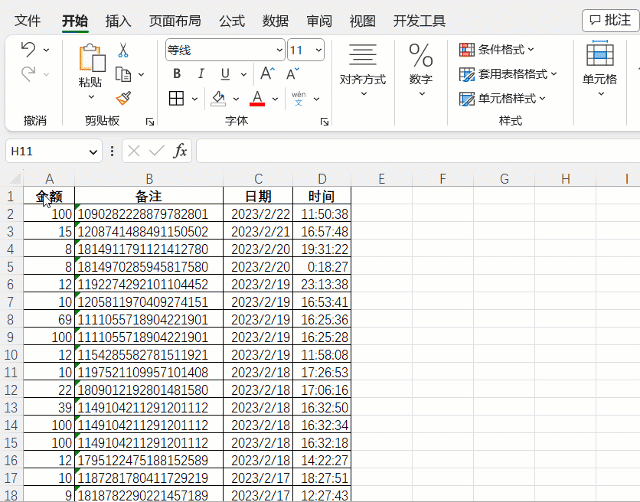Expand the undo history dropdown arrow
The height and width of the screenshot is (502, 640).
coord(47,50)
